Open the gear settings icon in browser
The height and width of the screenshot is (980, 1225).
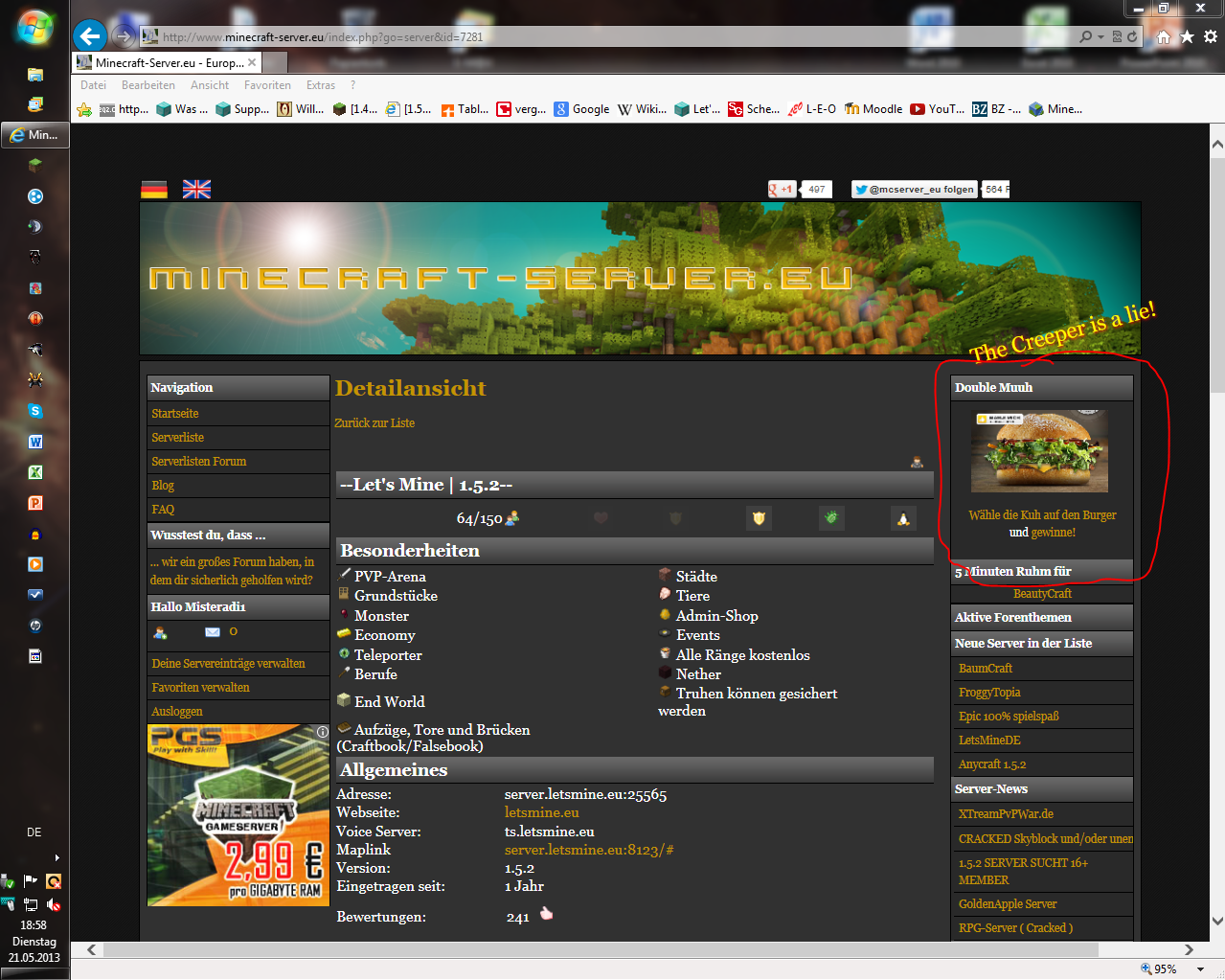[1211, 36]
